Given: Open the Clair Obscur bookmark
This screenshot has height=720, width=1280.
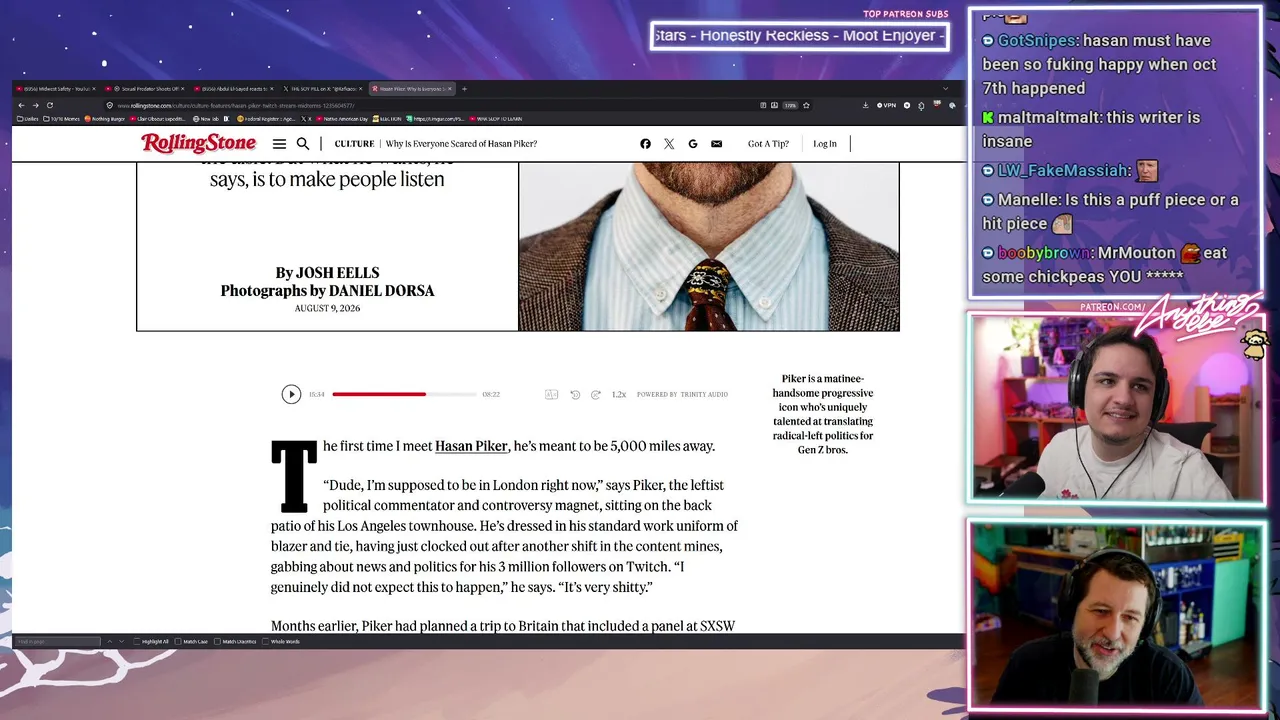Looking at the screenshot, I should coord(158,119).
